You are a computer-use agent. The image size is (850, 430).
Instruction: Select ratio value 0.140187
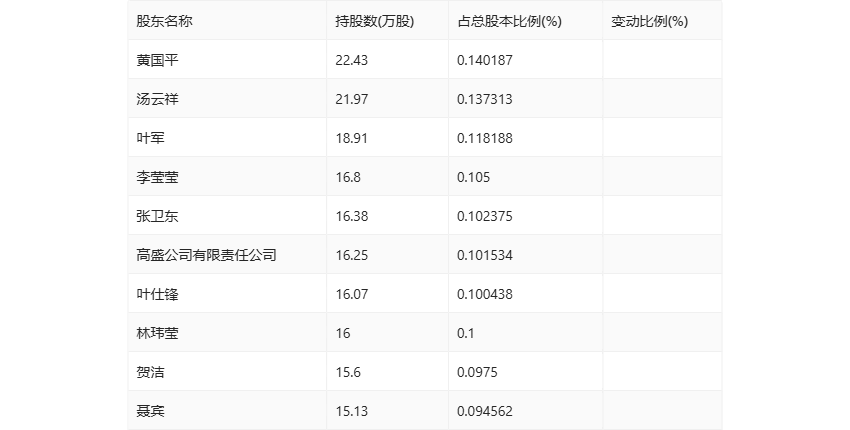click(485, 60)
